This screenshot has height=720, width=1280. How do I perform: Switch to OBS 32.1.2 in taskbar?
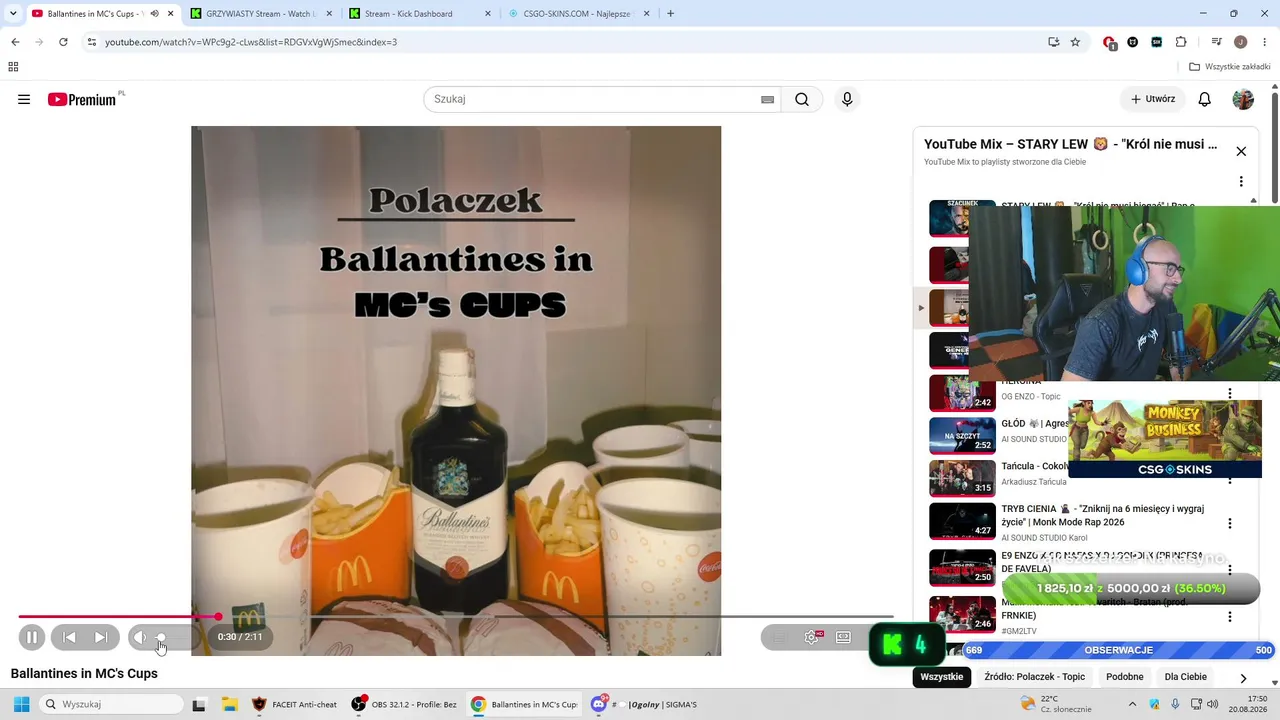click(405, 704)
